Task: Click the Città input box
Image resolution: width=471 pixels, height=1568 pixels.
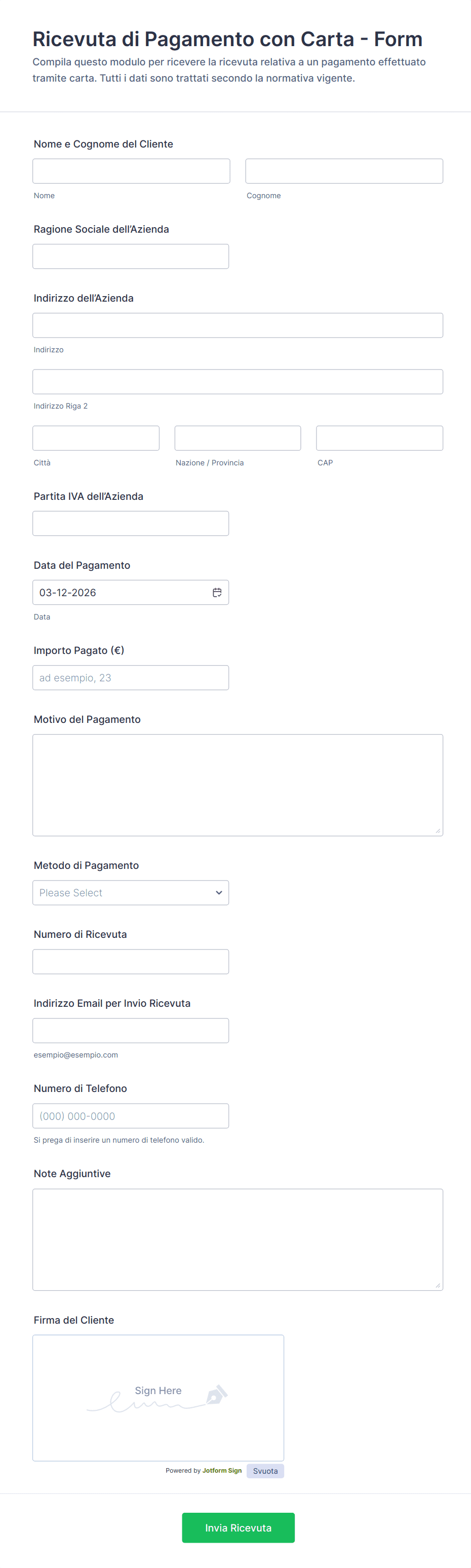Action: coord(95,439)
